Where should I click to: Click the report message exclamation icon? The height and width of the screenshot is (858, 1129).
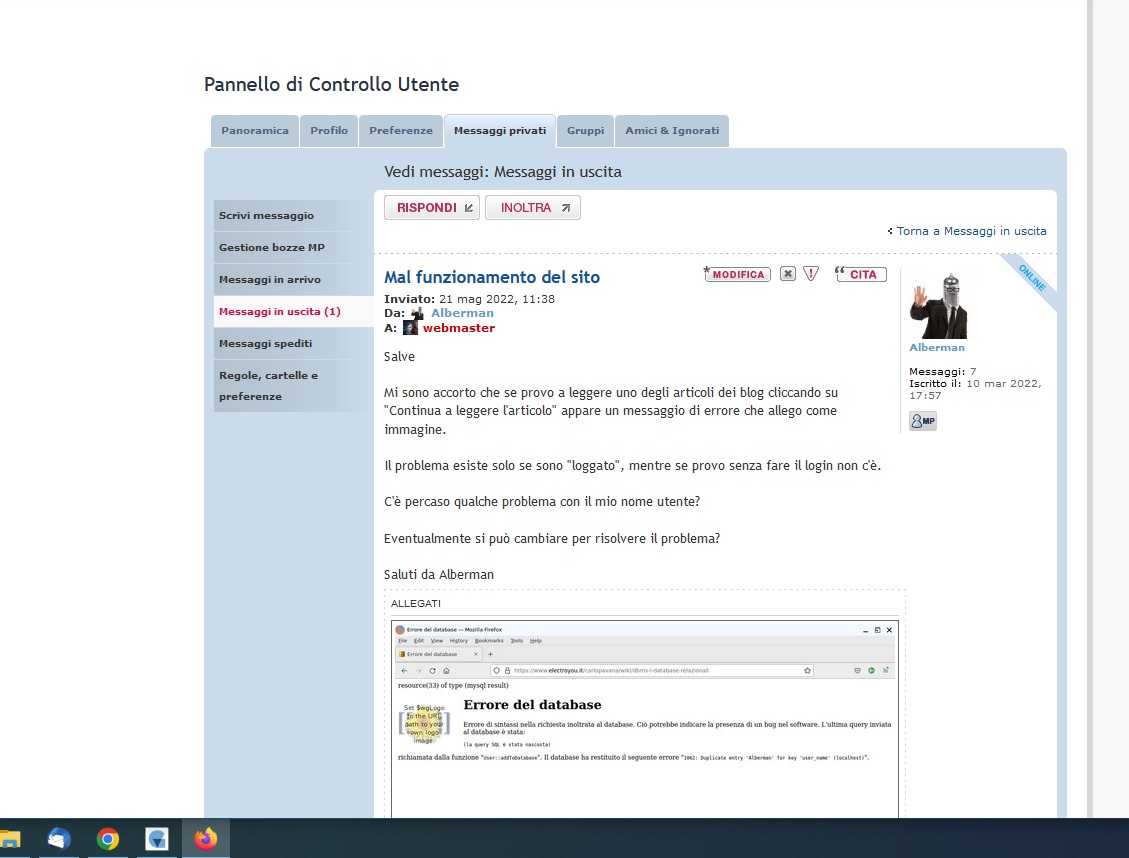click(x=811, y=274)
